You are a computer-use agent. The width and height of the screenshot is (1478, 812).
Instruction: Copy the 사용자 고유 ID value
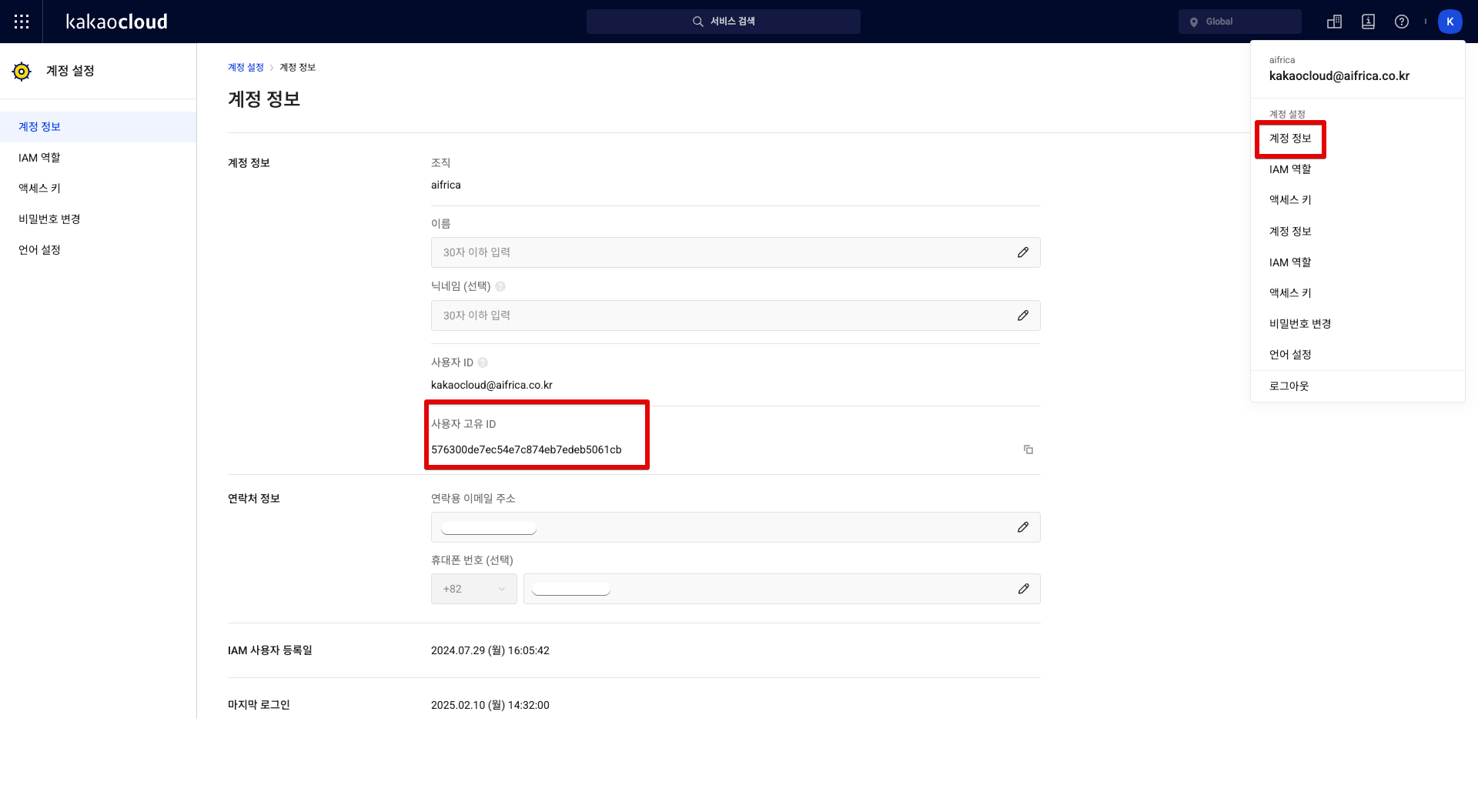[x=1028, y=449]
